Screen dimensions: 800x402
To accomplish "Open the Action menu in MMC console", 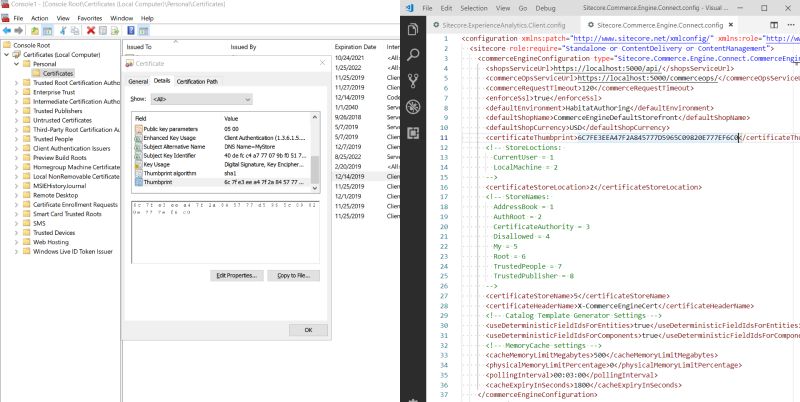I will [39, 18].
